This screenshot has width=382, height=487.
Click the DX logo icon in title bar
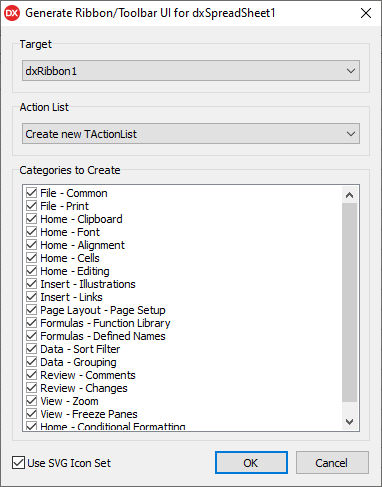(12, 13)
